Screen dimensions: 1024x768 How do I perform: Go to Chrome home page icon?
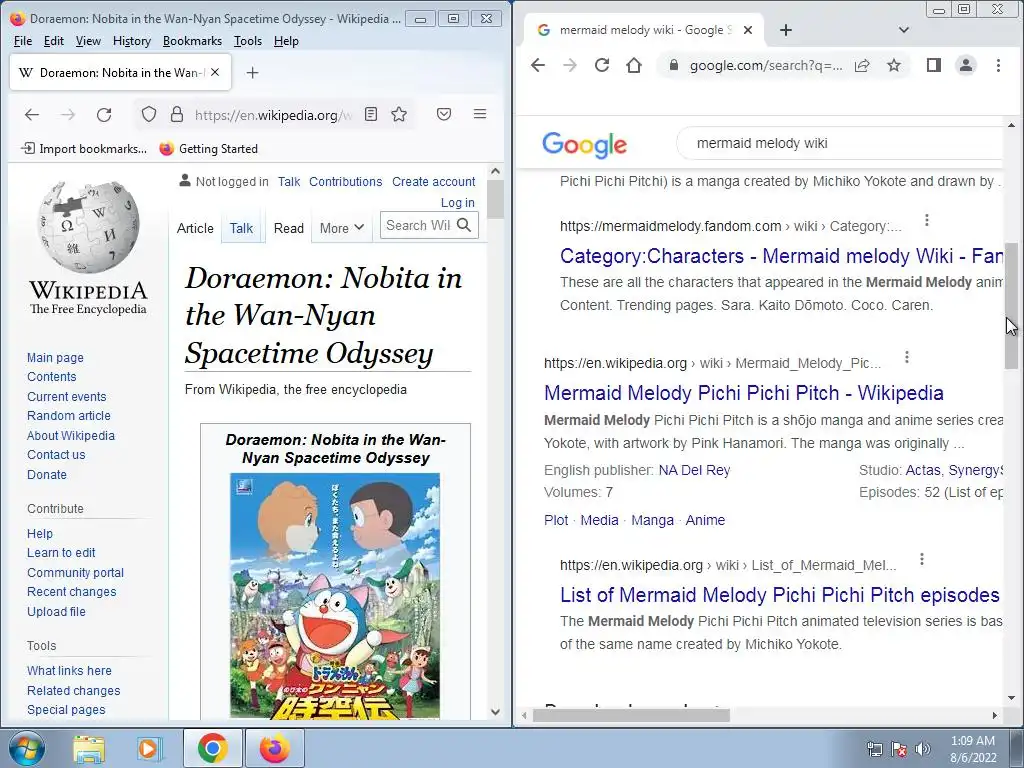634,65
